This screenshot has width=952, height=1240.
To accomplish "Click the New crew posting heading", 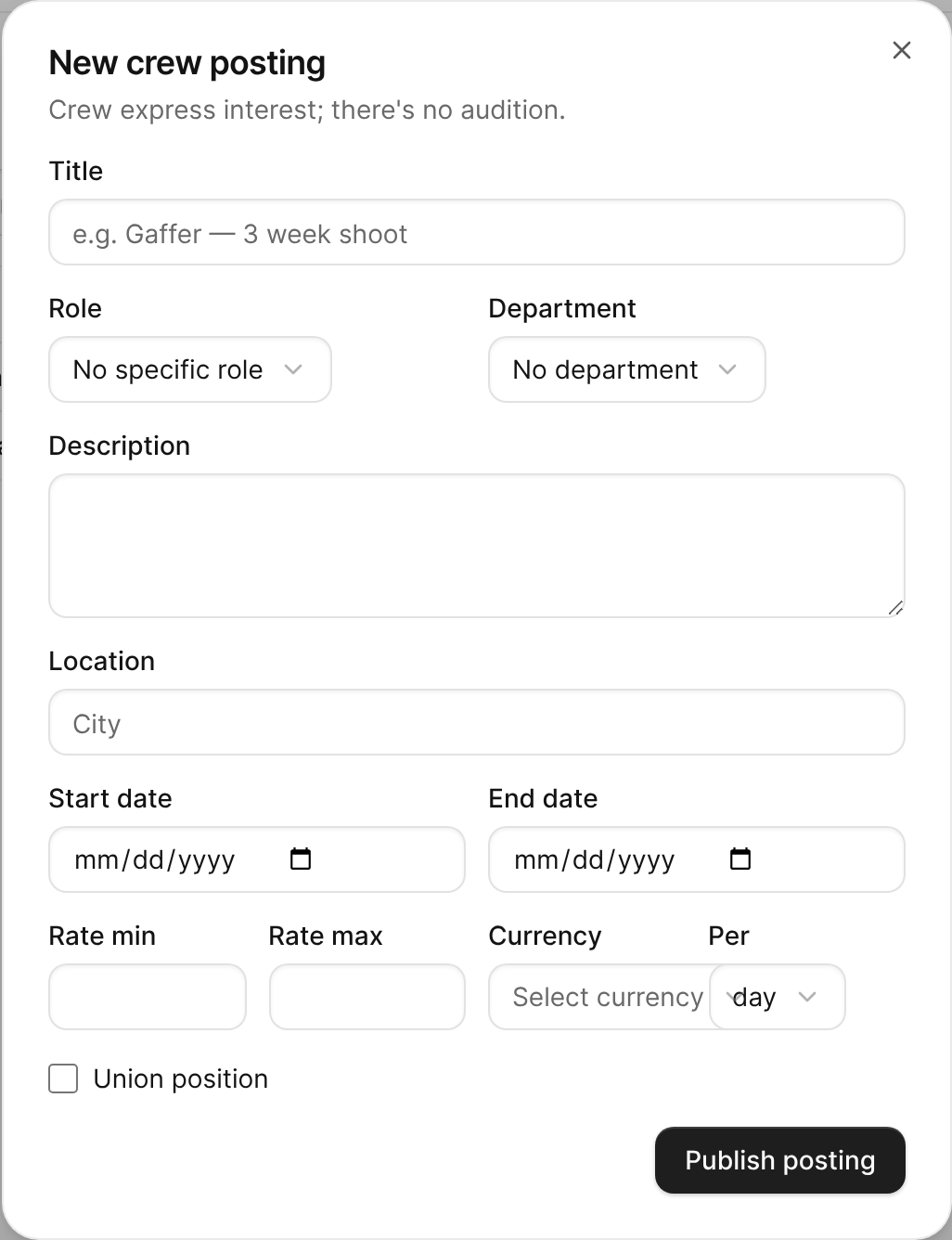I will 187,63.
